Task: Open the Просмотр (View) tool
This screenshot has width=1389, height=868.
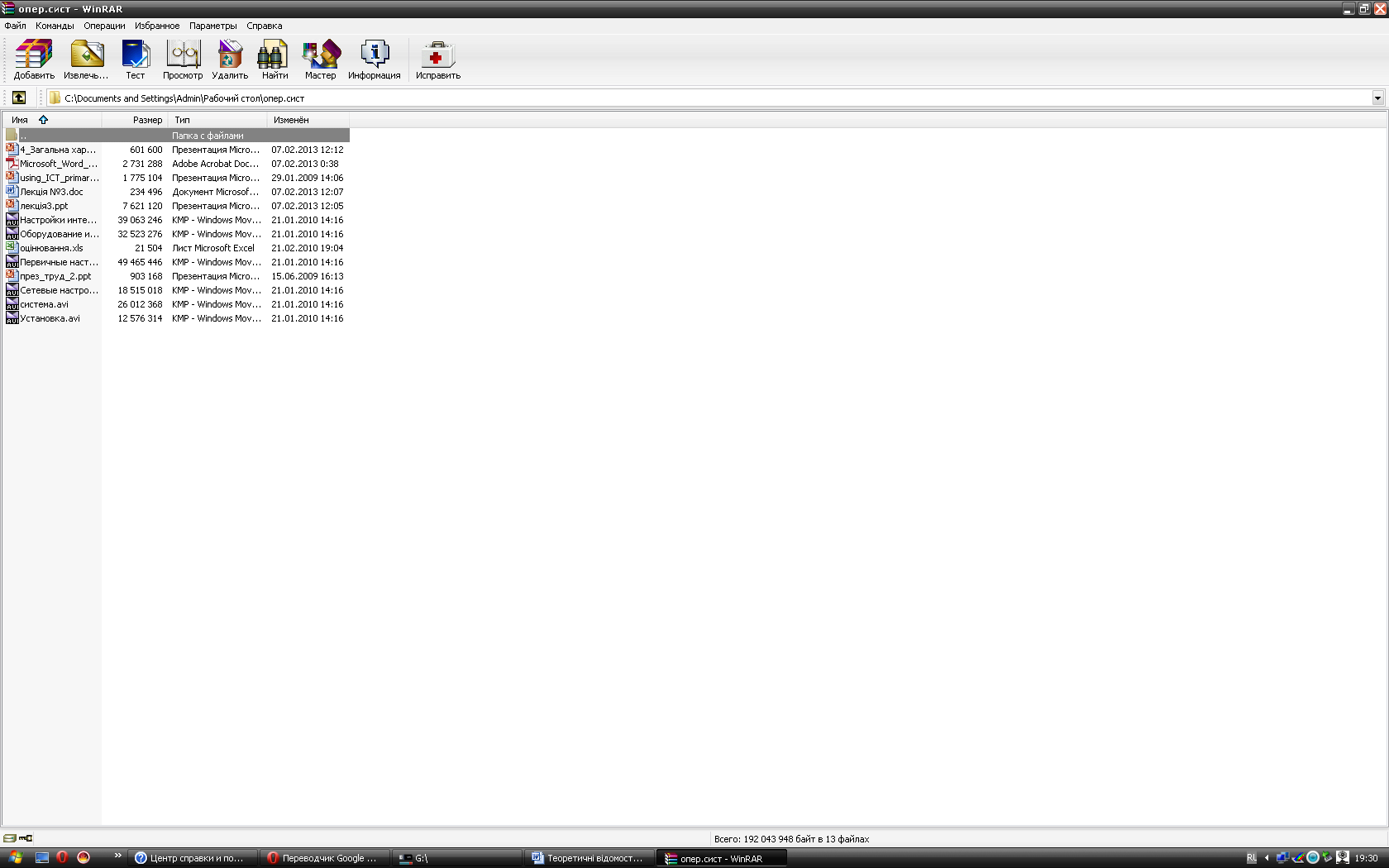Action: click(183, 60)
